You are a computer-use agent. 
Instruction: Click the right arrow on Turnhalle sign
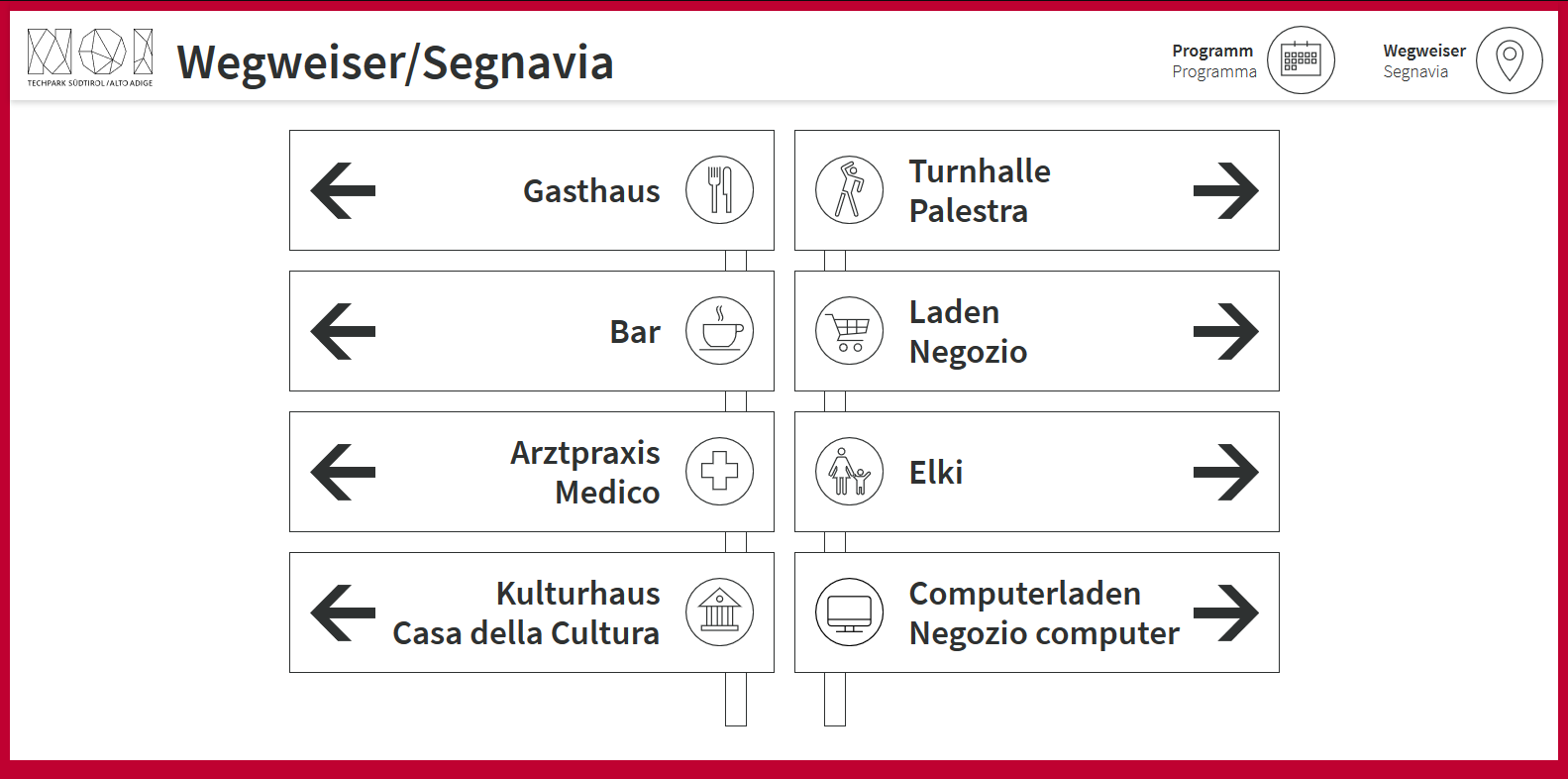pos(1225,190)
